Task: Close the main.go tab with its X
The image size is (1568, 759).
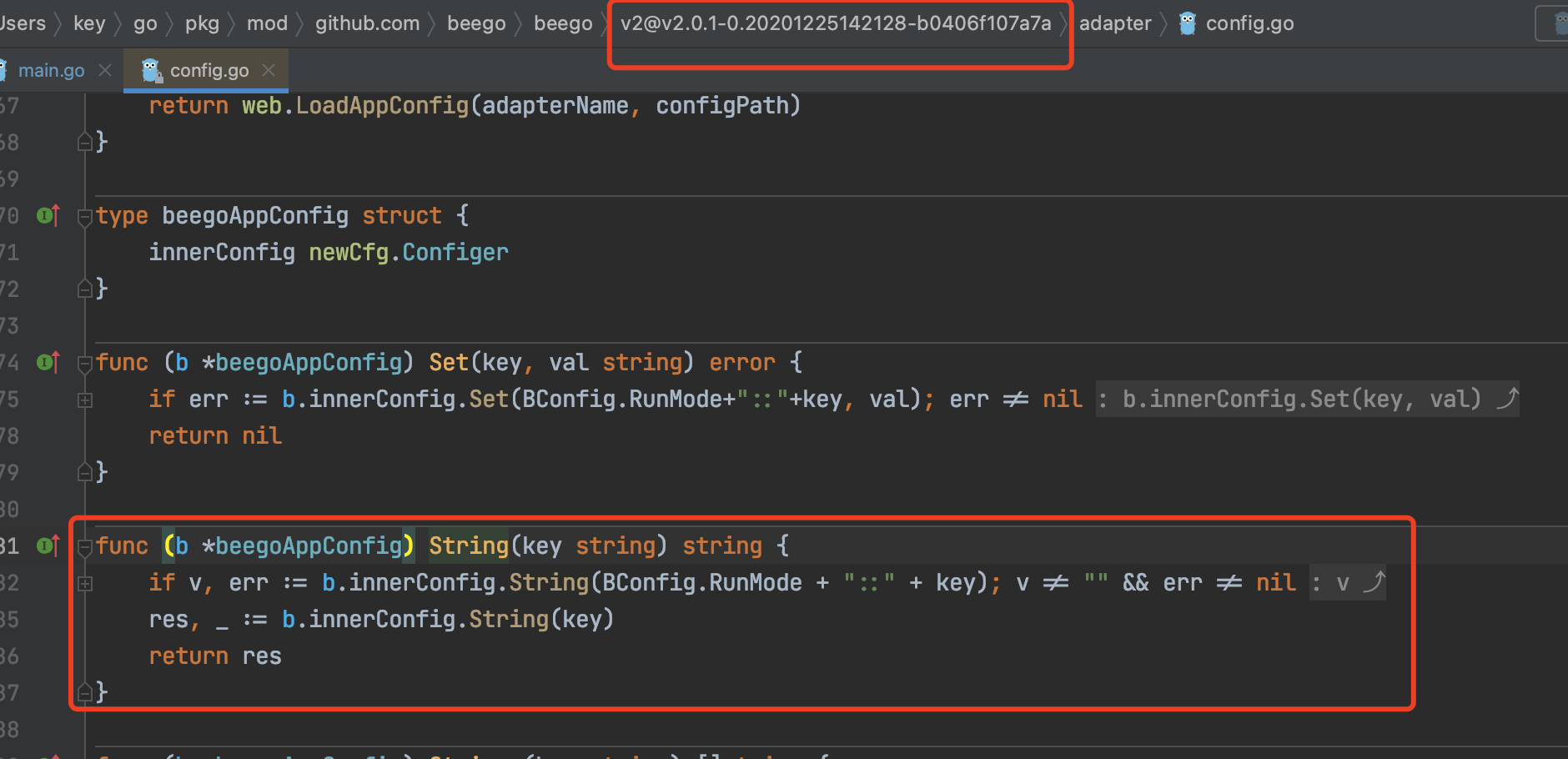Action: coord(105,69)
